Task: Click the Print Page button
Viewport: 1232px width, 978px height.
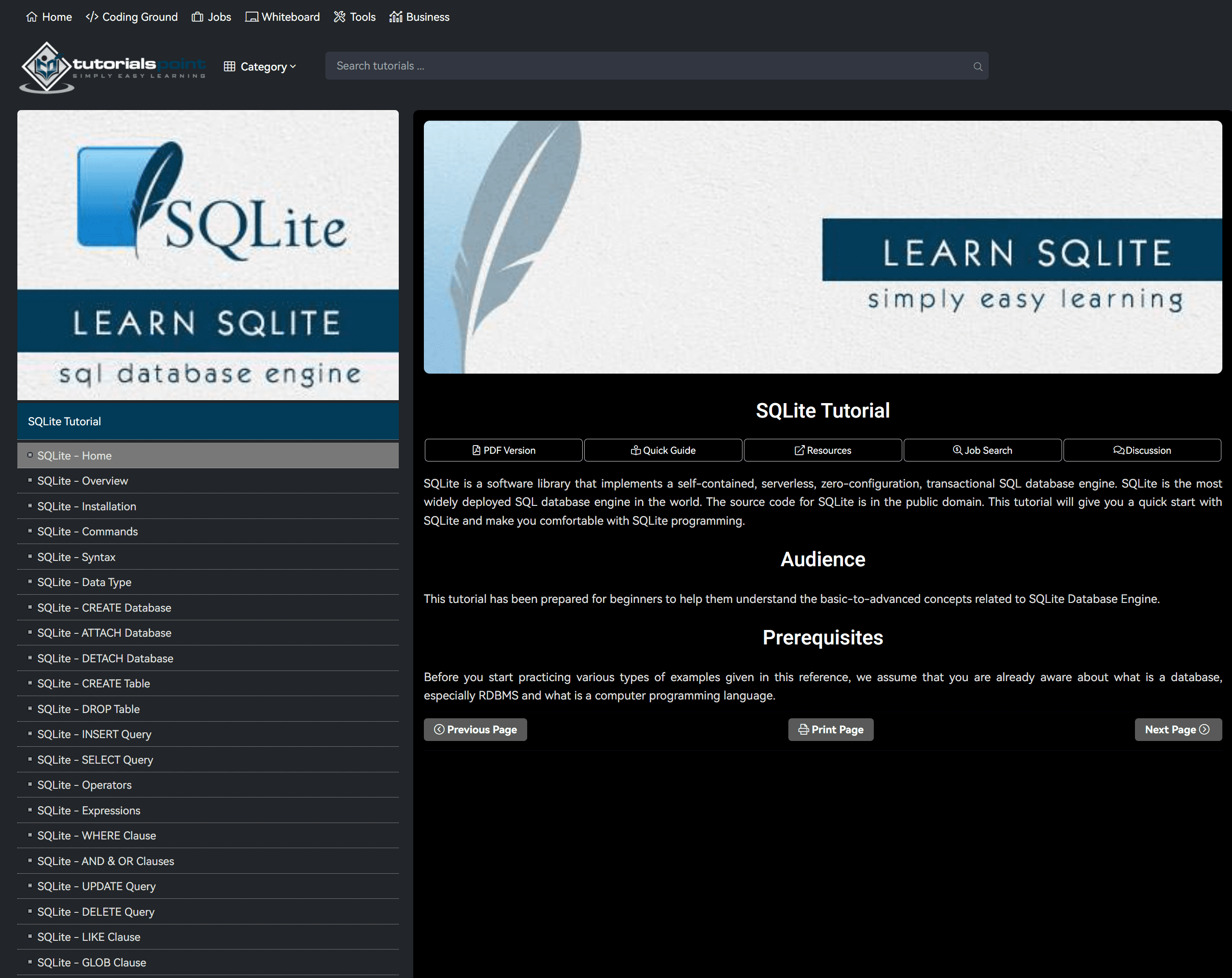Action: click(x=830, y=729)
